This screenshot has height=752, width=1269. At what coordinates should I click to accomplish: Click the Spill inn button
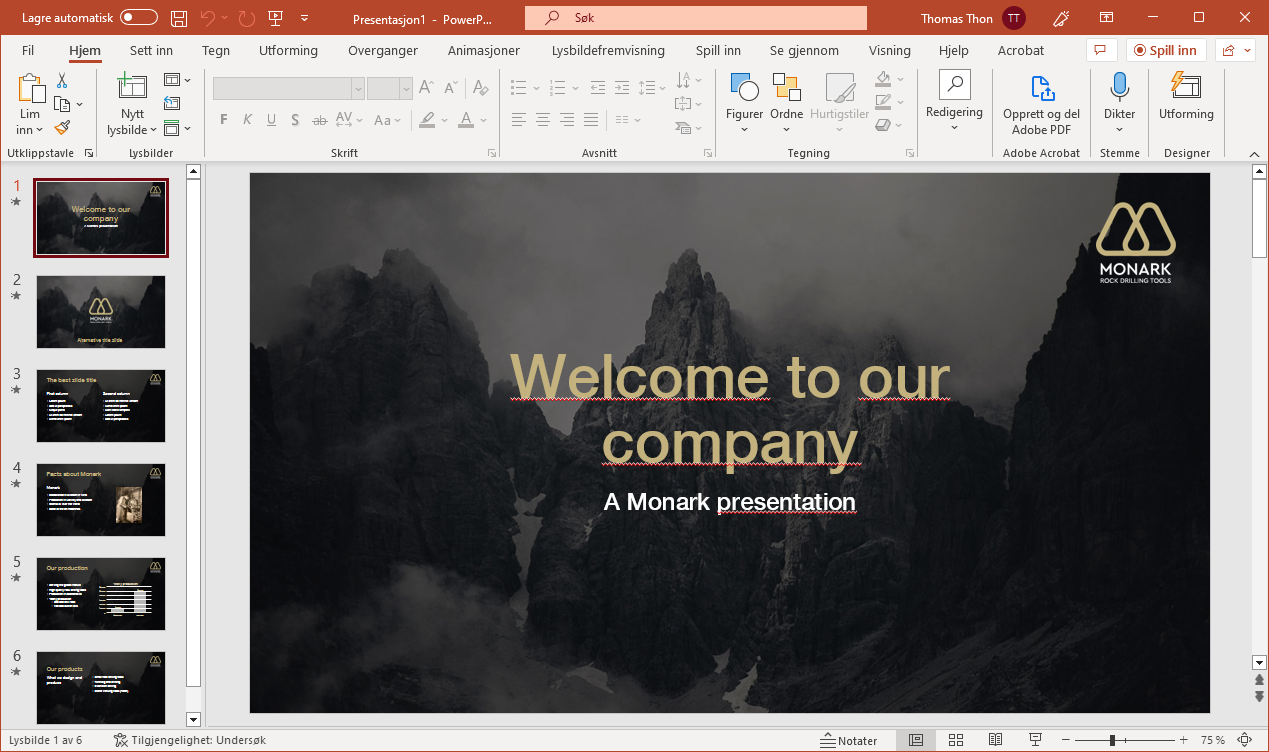point(1166,51)
